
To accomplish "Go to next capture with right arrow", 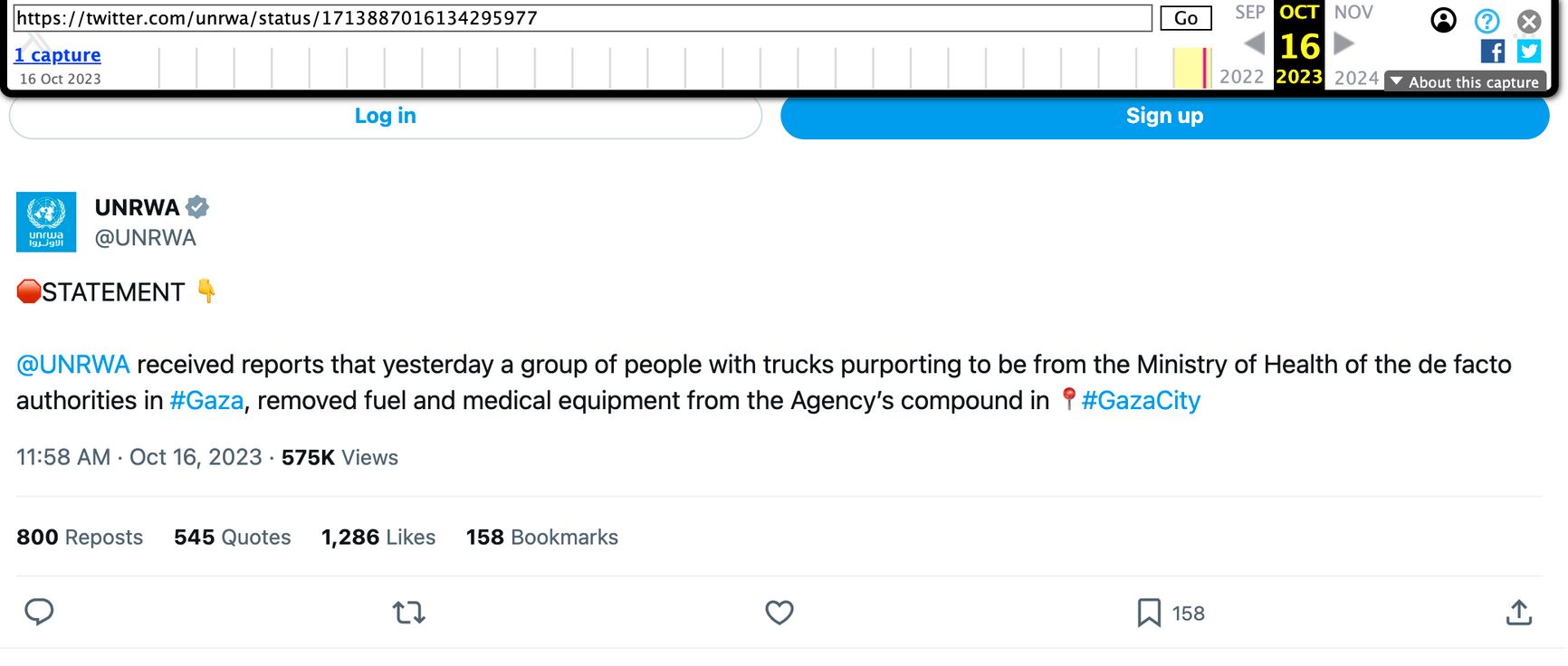I will [x=1344, y=43].
